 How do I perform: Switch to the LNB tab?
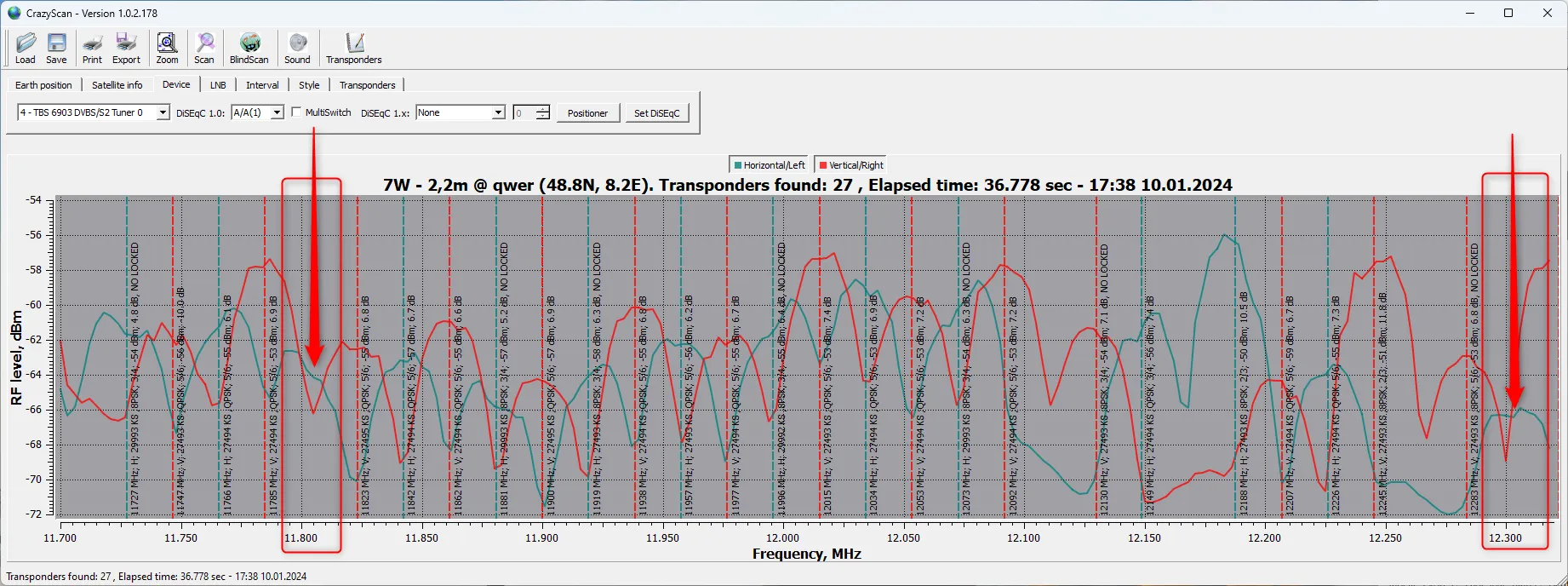[218, 85]
